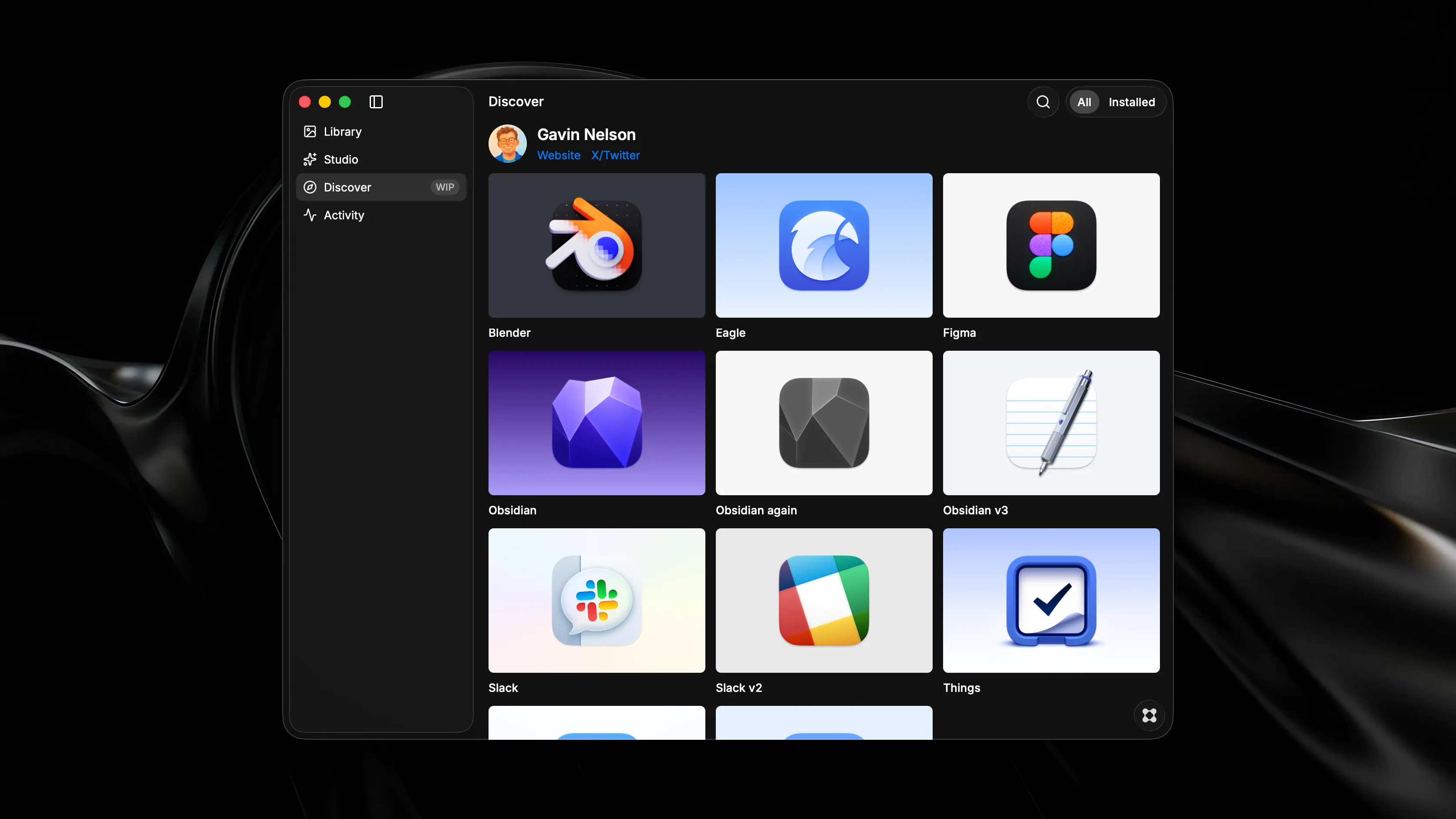The width and height of the screenshot is (1456, 819).
Task: Open the search magnifier button
Action: [x=1043, y=102]
